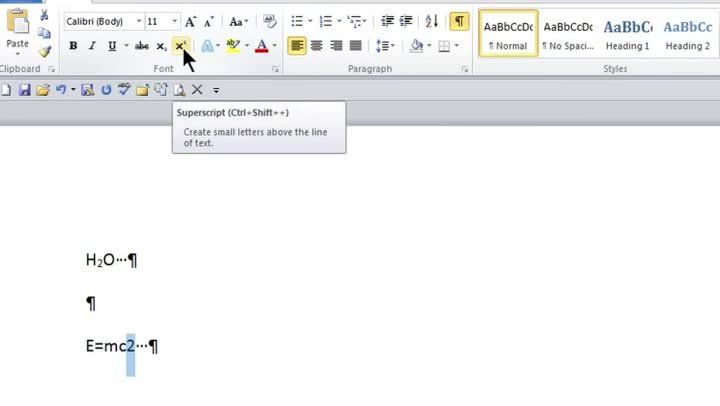Click the Superscript button
The image size is (720, 406).
pos(180,46)
